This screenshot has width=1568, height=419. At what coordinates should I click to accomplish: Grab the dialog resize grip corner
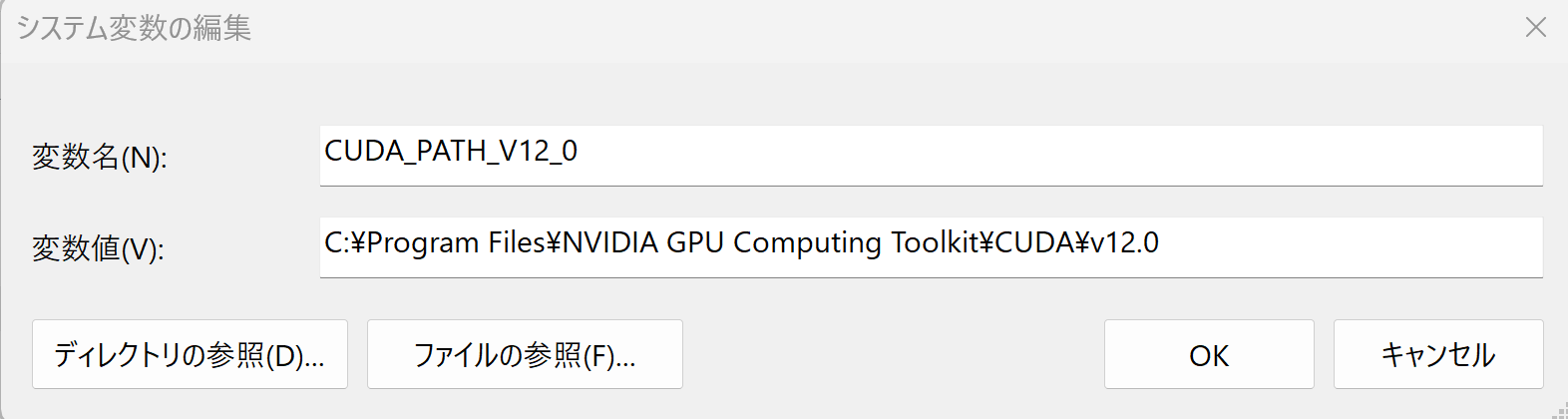(x=1558, y=410)
